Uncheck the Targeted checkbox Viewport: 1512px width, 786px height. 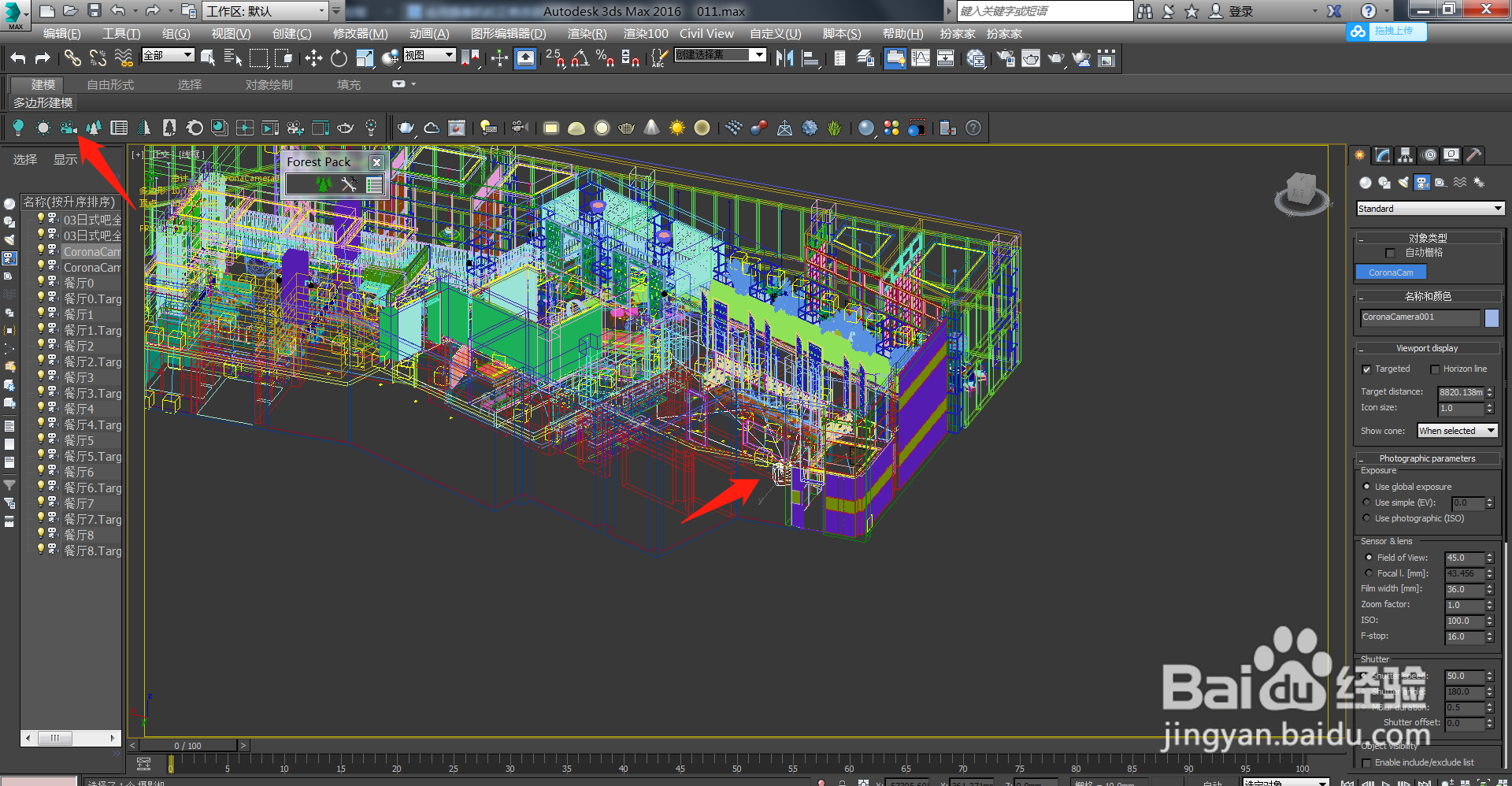tap(1367, 369)
